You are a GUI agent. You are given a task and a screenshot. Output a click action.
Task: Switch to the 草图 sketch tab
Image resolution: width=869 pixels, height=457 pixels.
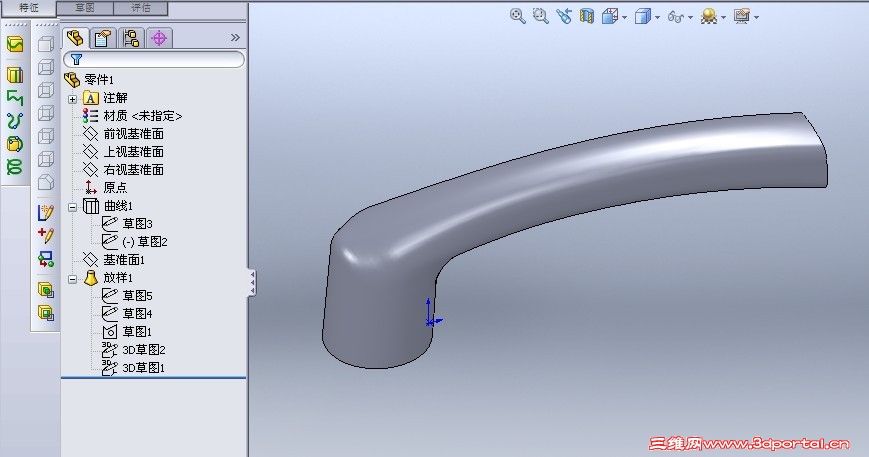click(85, 8)
